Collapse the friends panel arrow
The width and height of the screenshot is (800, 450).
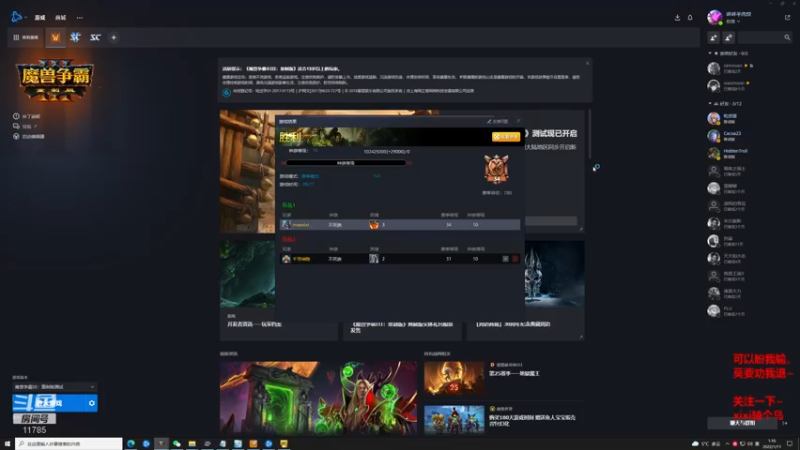point(785,423)
